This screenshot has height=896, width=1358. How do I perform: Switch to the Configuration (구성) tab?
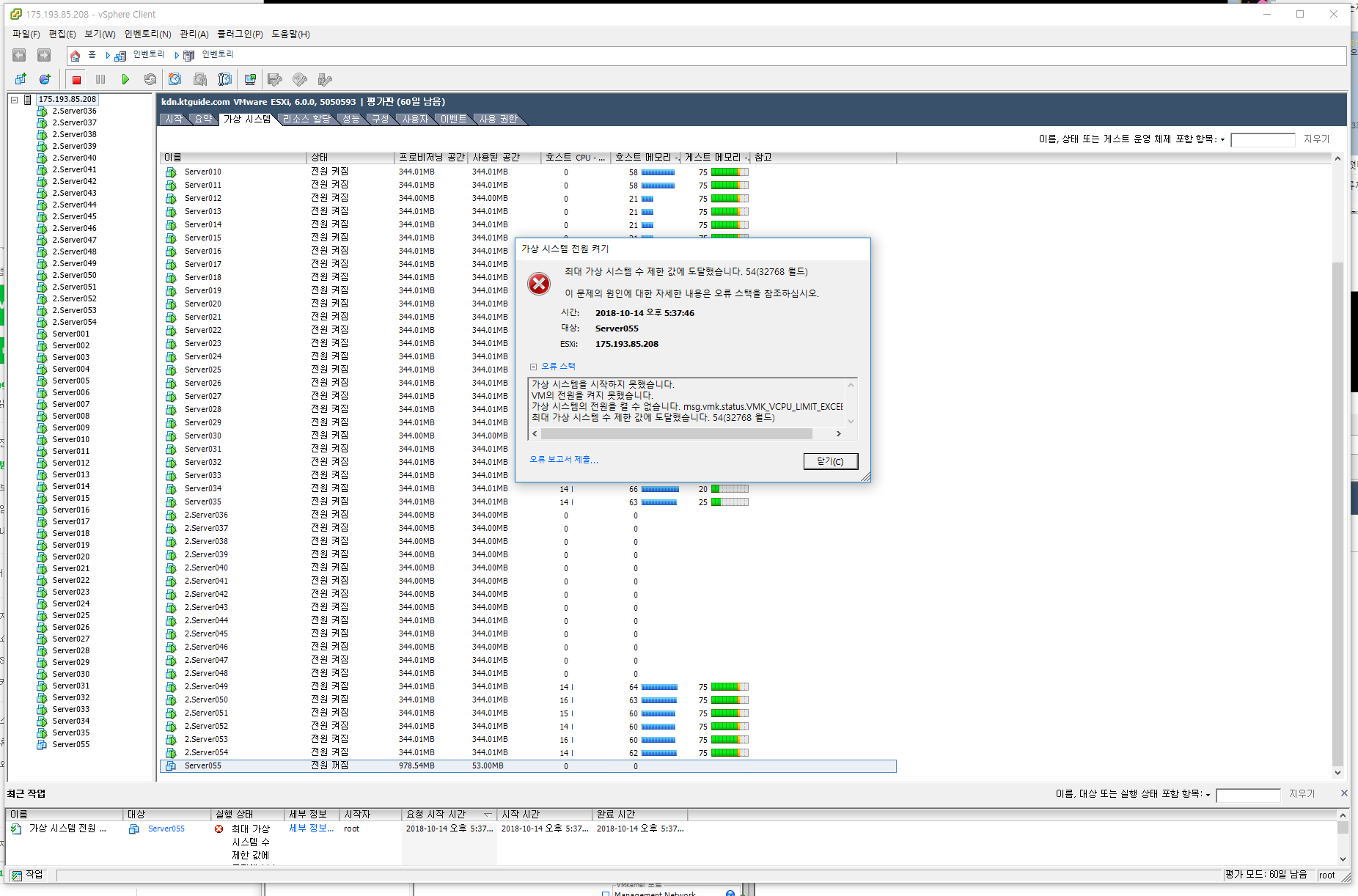(380, 120)
